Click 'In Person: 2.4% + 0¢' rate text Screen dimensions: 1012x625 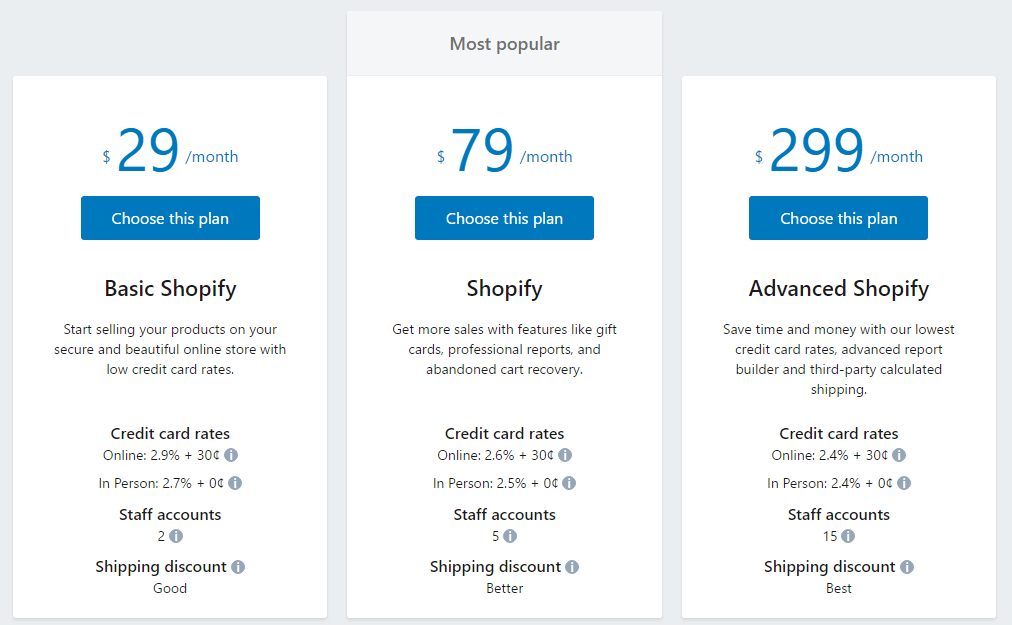click(x=829, y=483)
